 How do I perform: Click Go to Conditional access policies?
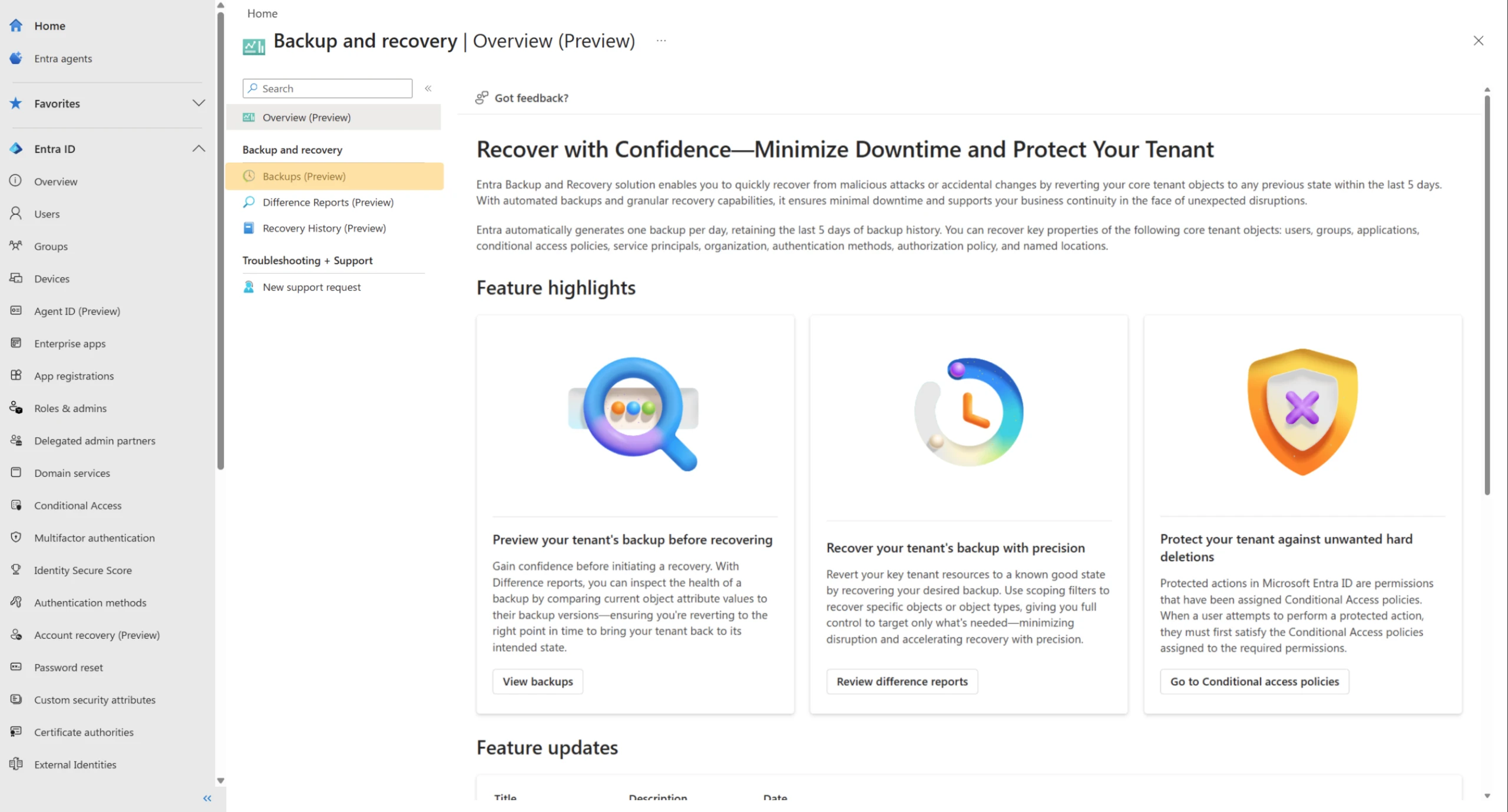pyautogui.click(x=1255, y=681)
